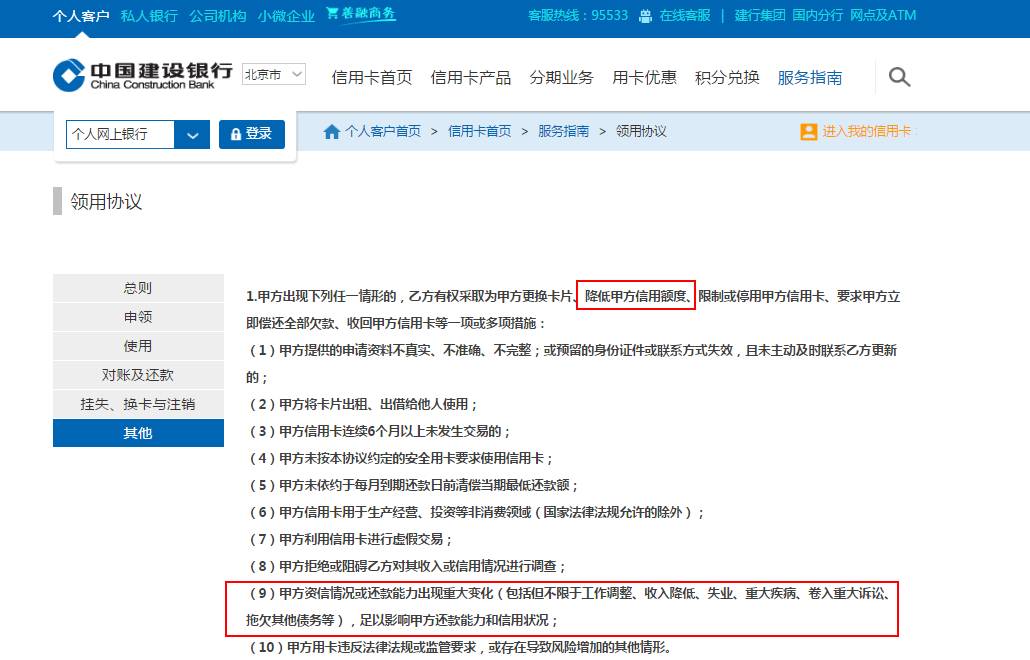Click clause (10) 违反法律法规 text
Viewport: 1030px width, 660px height.
pyautogui.click(x=460, y=648)
